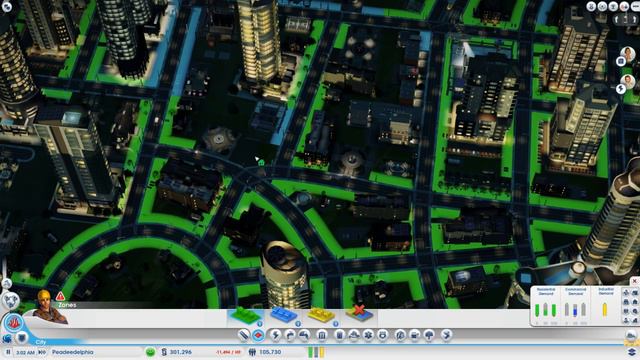Image resolution: width=640 pixels, height=360 pixels.
Task: Click the game menu icon at top-left corner
Action: point(7,6)
